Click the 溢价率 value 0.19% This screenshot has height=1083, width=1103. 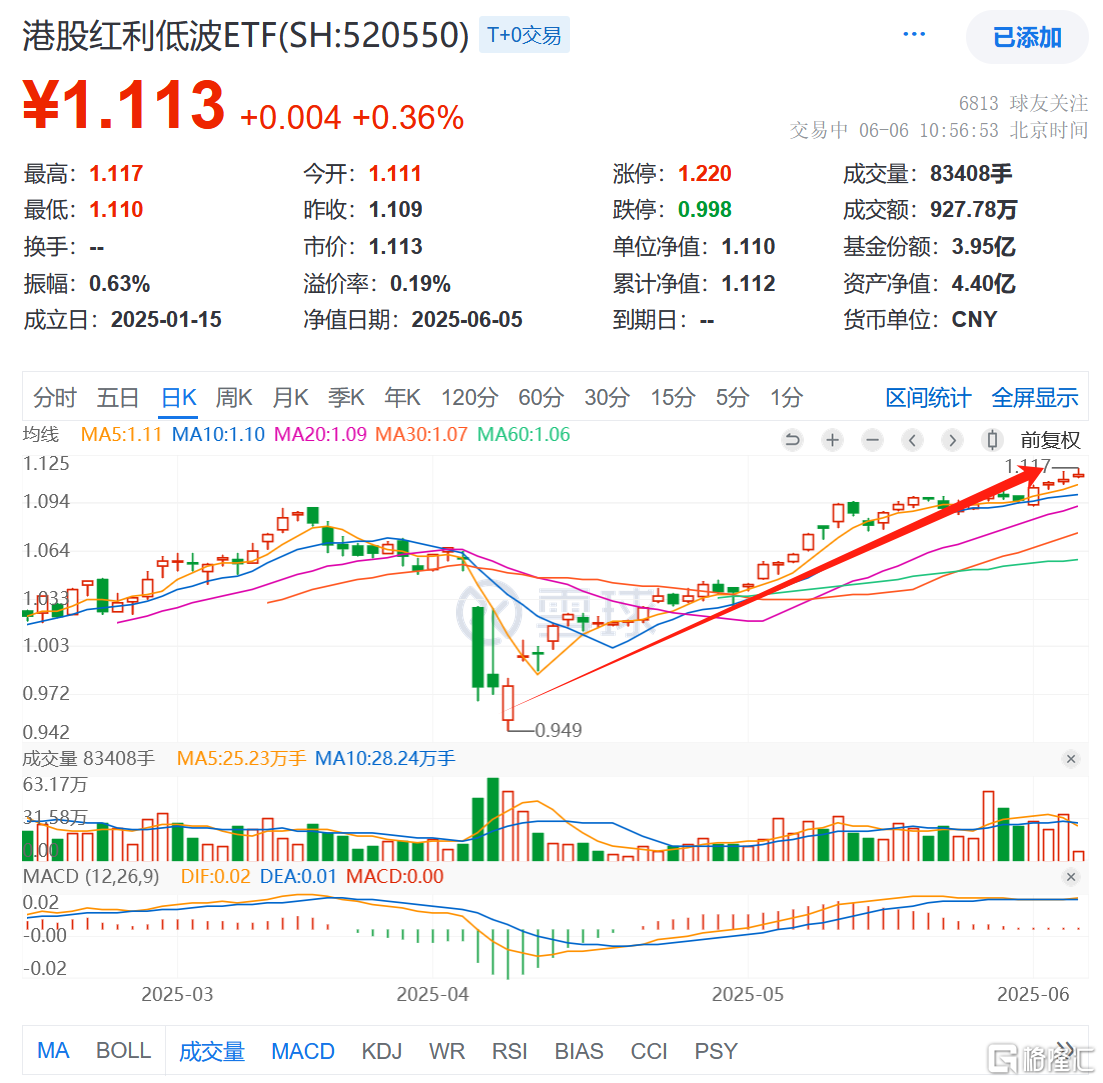point(420,283)
